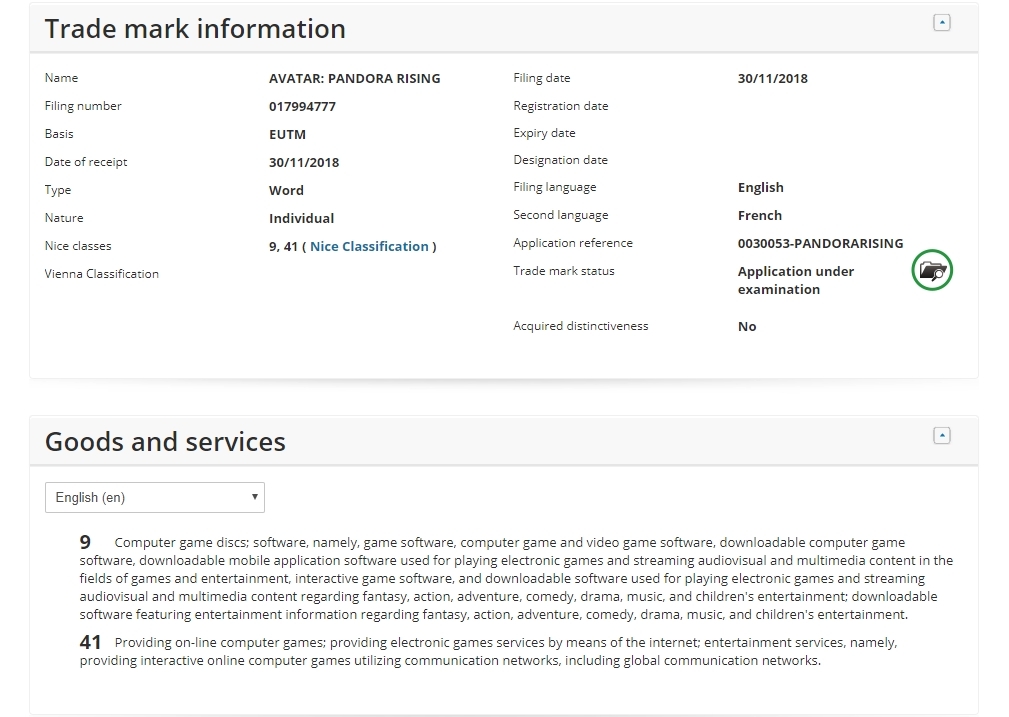Open the Nice Classification link

(369, 246)
